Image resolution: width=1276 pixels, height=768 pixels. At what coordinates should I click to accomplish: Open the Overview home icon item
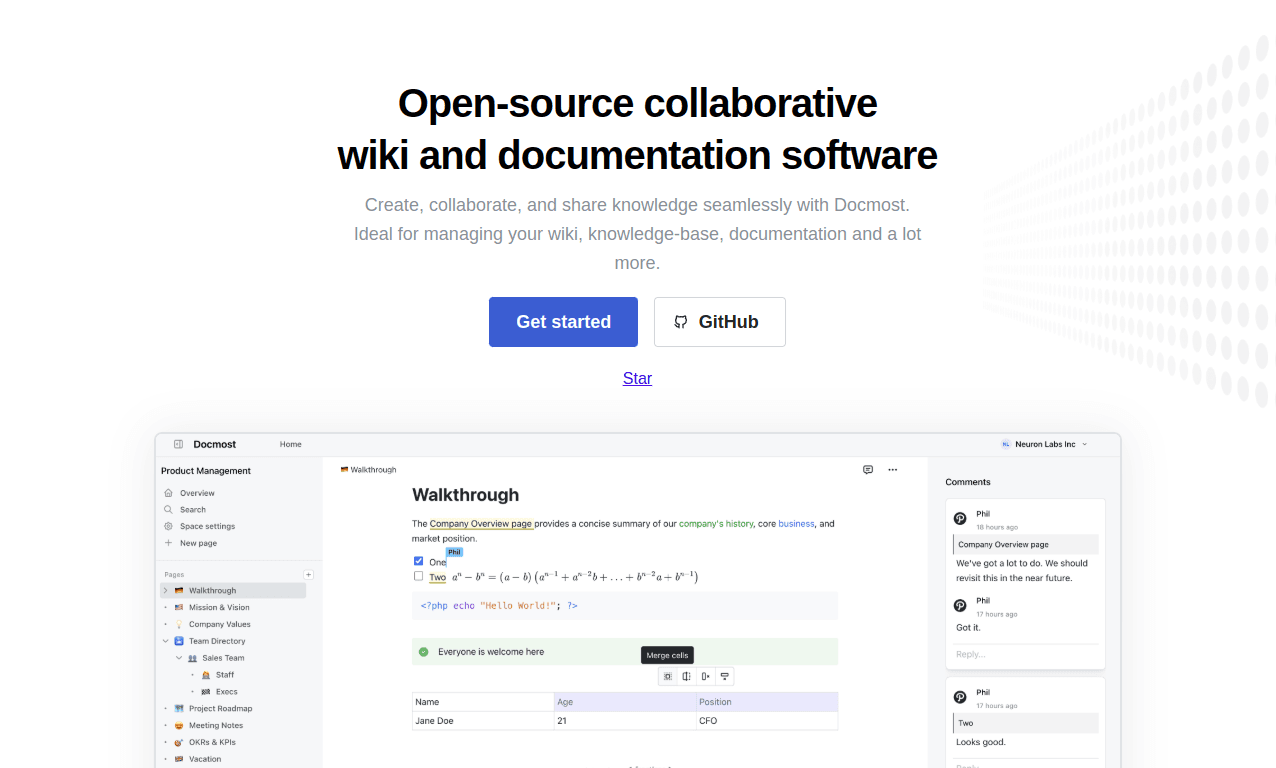pyautogui.click(x=168, y=493)
